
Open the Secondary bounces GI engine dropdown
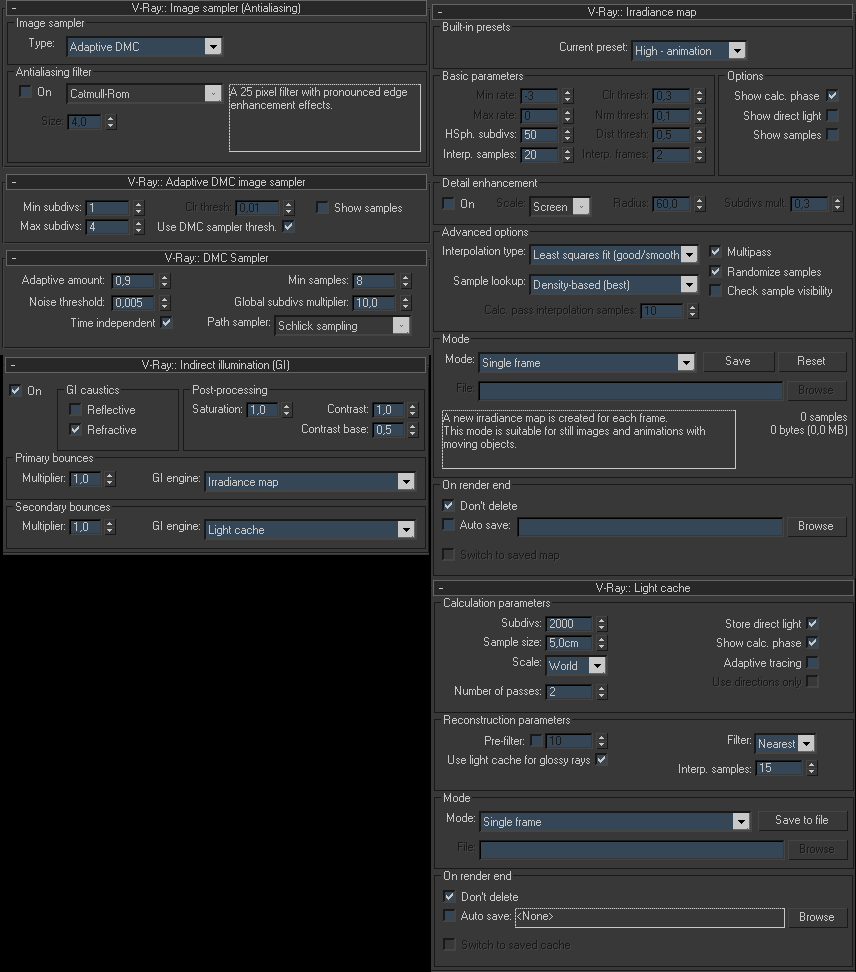(x=405, y=530)
